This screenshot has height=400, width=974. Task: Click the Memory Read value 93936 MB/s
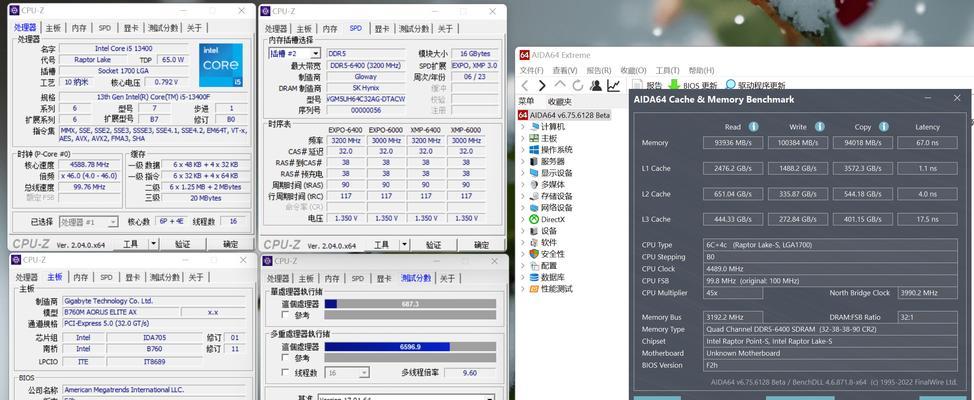[x=733, y=143]
